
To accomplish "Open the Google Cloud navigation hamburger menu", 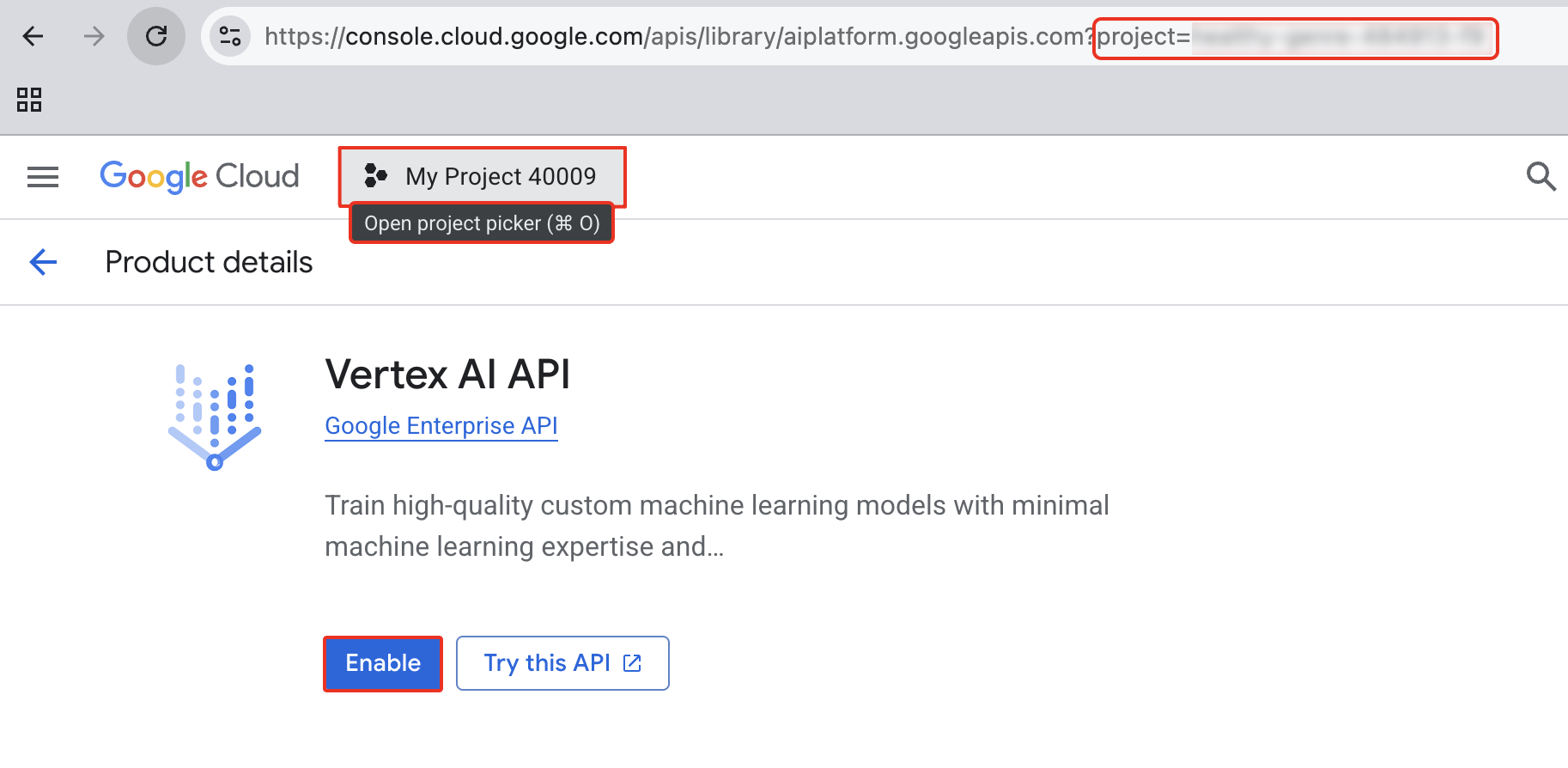I will [x=43, y=177].
